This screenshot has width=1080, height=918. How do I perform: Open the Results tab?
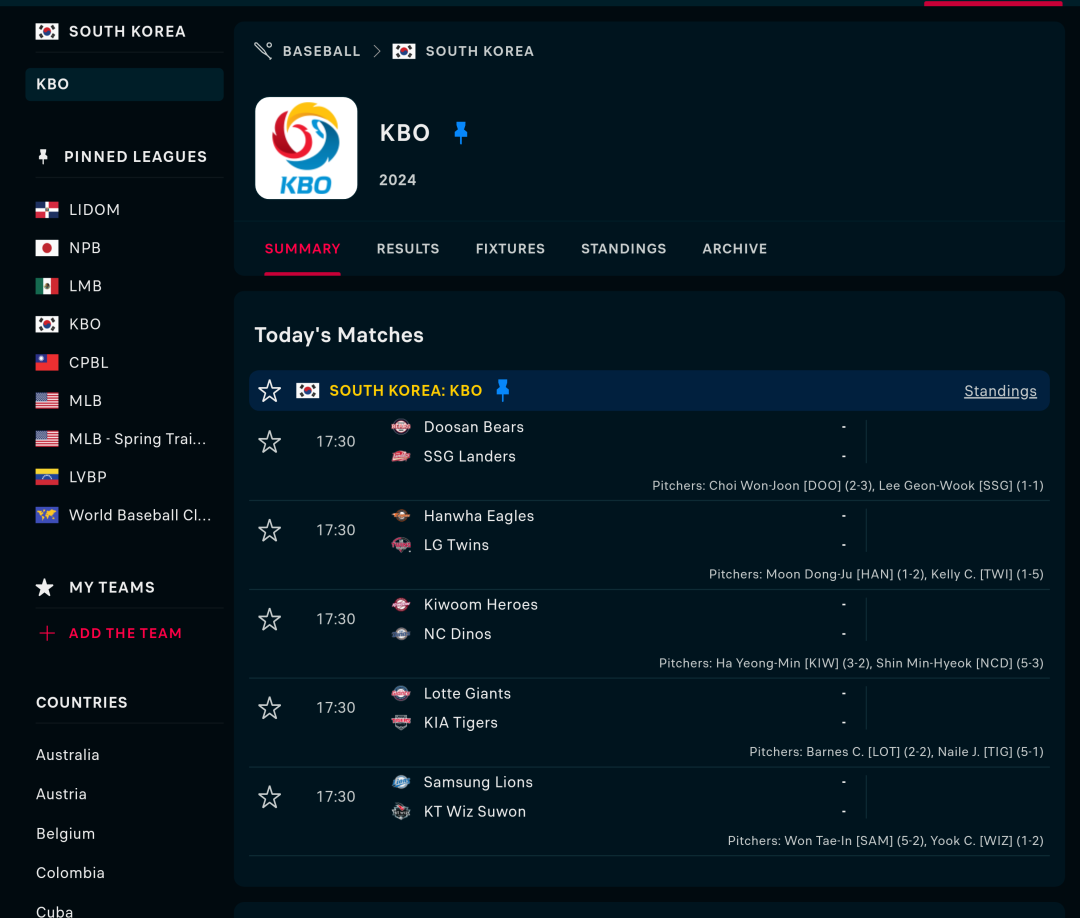coord(408,249)
